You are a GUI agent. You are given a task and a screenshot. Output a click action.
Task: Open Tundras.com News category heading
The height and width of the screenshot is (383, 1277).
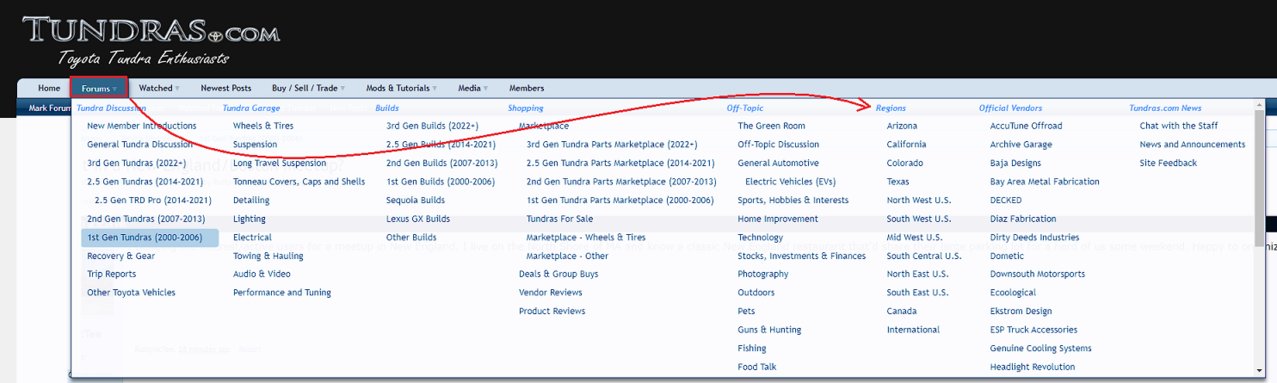1165,108
